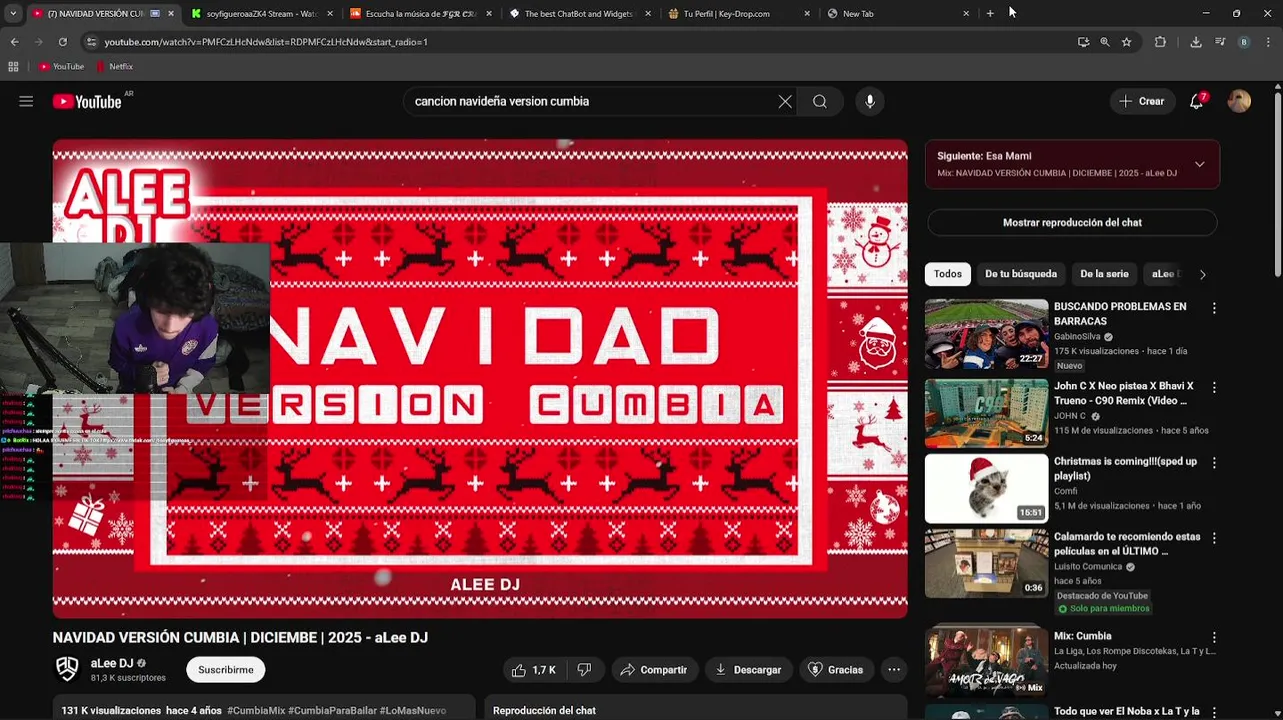Image resolution: width=1283 pixels, height=720 pixels.
Task: Clear the search box with X icon
Action: (785, 101)
